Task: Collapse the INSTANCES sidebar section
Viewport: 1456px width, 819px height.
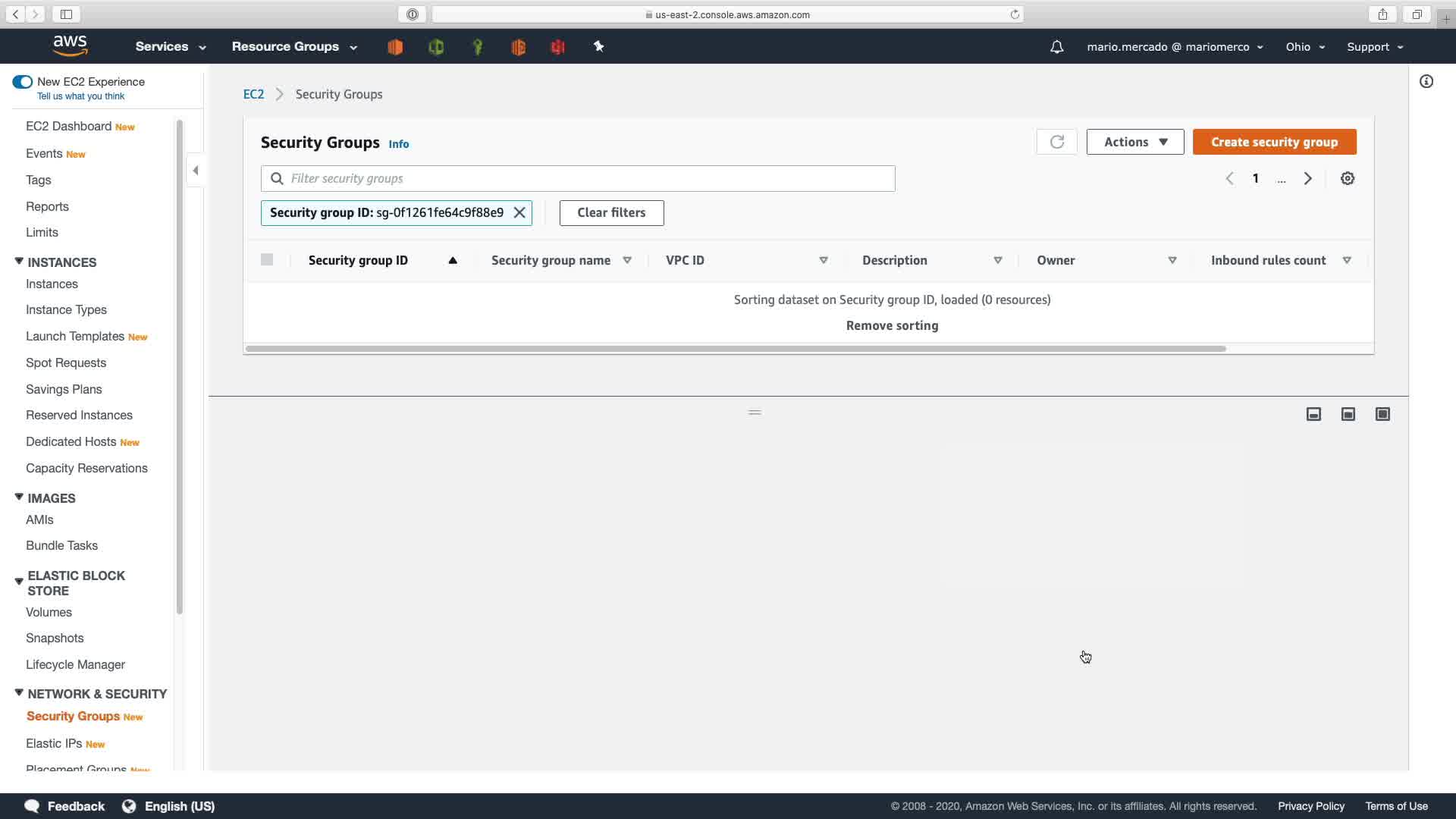Action: point(19,262)
